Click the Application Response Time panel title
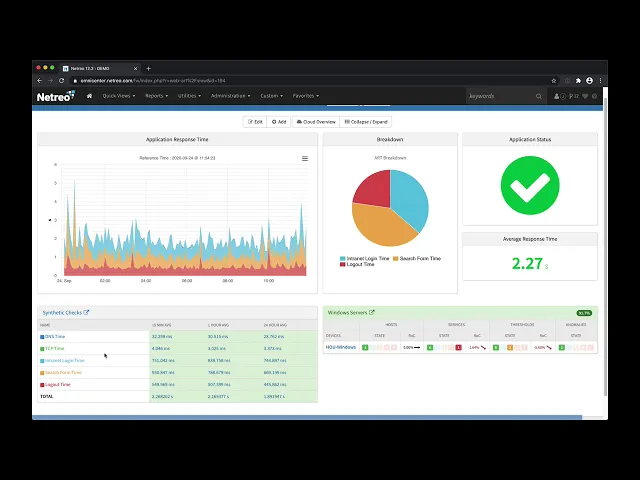Image resolution: width=640 pixels, height=480 pixels. point(177,140)
